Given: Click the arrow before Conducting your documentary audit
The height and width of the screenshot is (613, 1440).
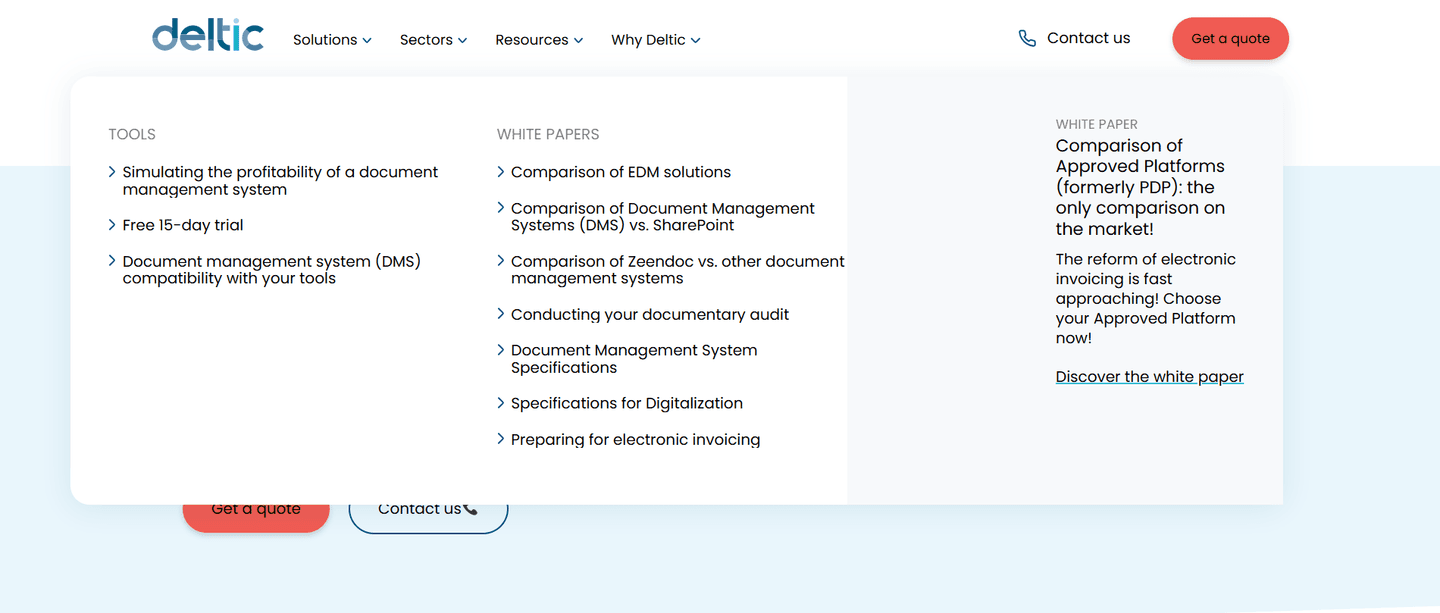Looking at the screenshot, I should (x=501, y=314).
